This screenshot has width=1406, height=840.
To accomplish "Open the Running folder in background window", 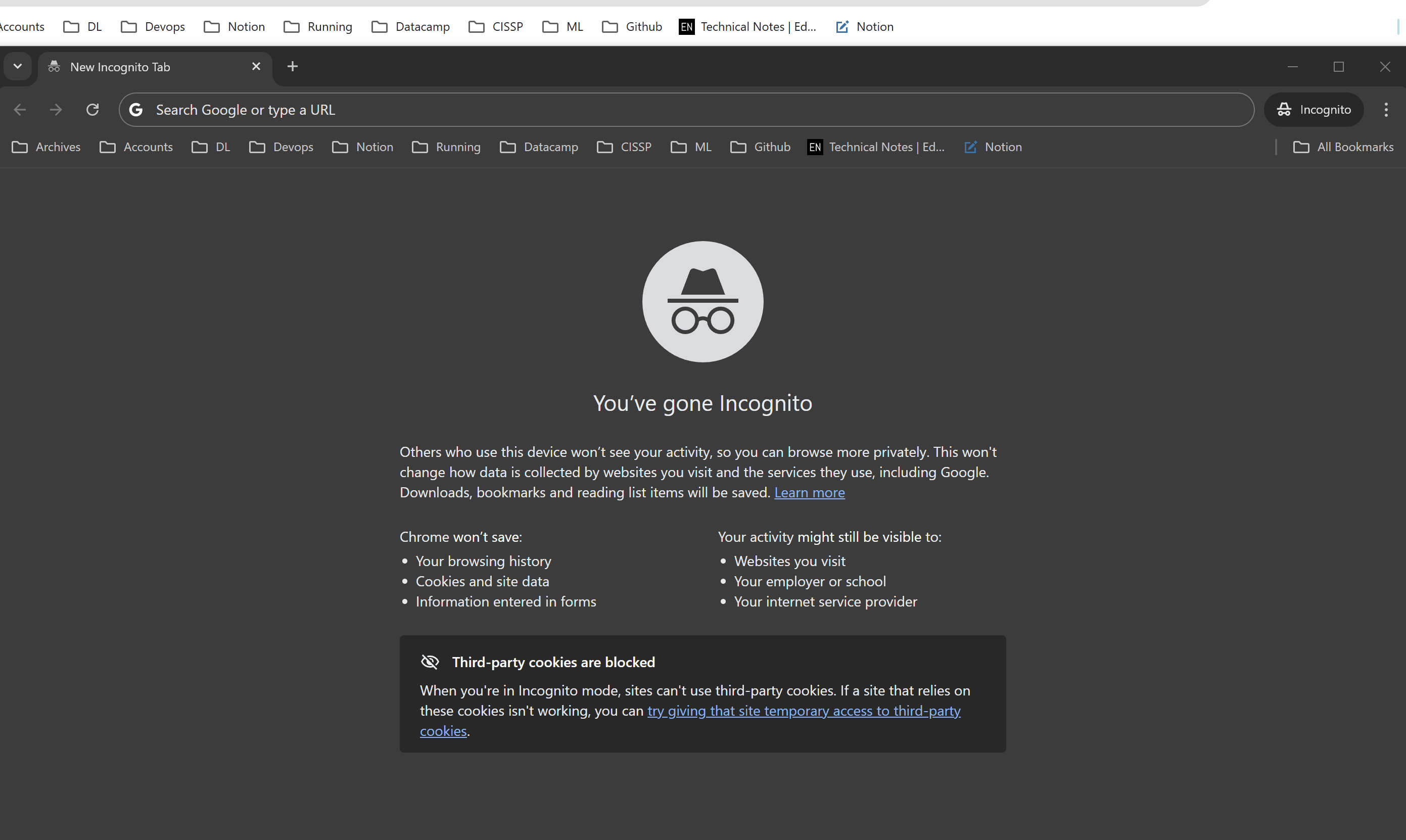I will [x=318, y=27].
